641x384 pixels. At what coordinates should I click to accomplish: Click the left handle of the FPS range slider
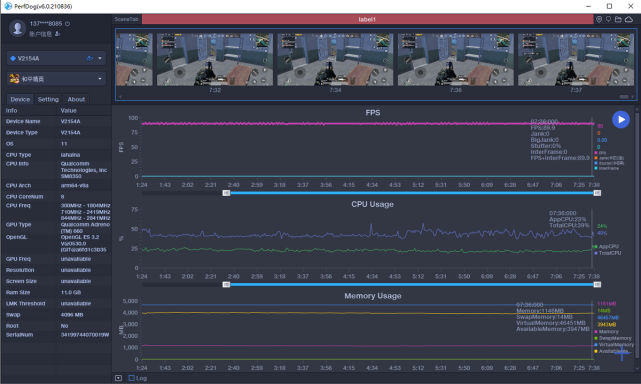(x=226, y=193)
